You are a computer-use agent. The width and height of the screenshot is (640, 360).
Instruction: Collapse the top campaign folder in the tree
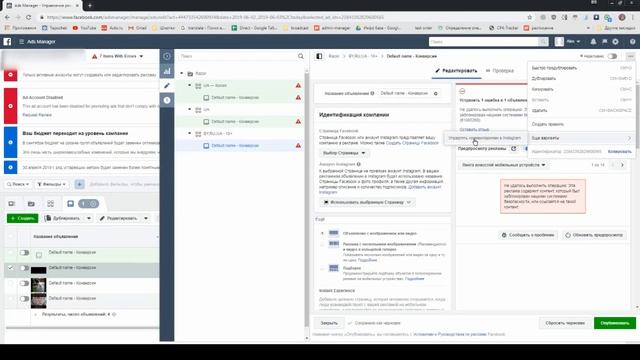point(182,73)
